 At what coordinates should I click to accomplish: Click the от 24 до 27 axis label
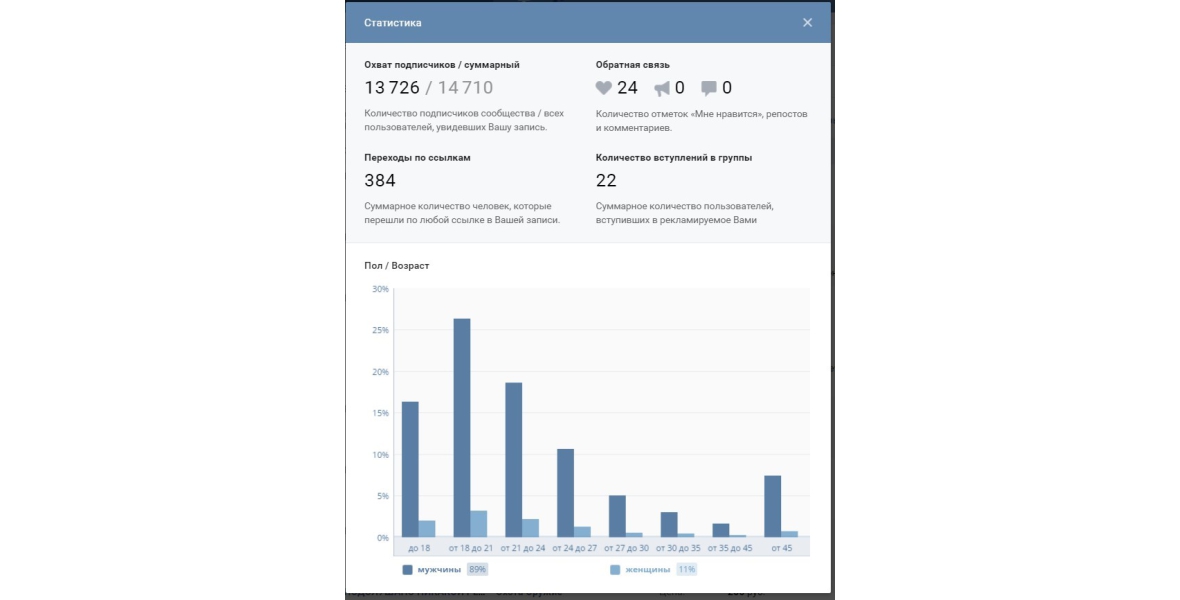tap(574, 548)
